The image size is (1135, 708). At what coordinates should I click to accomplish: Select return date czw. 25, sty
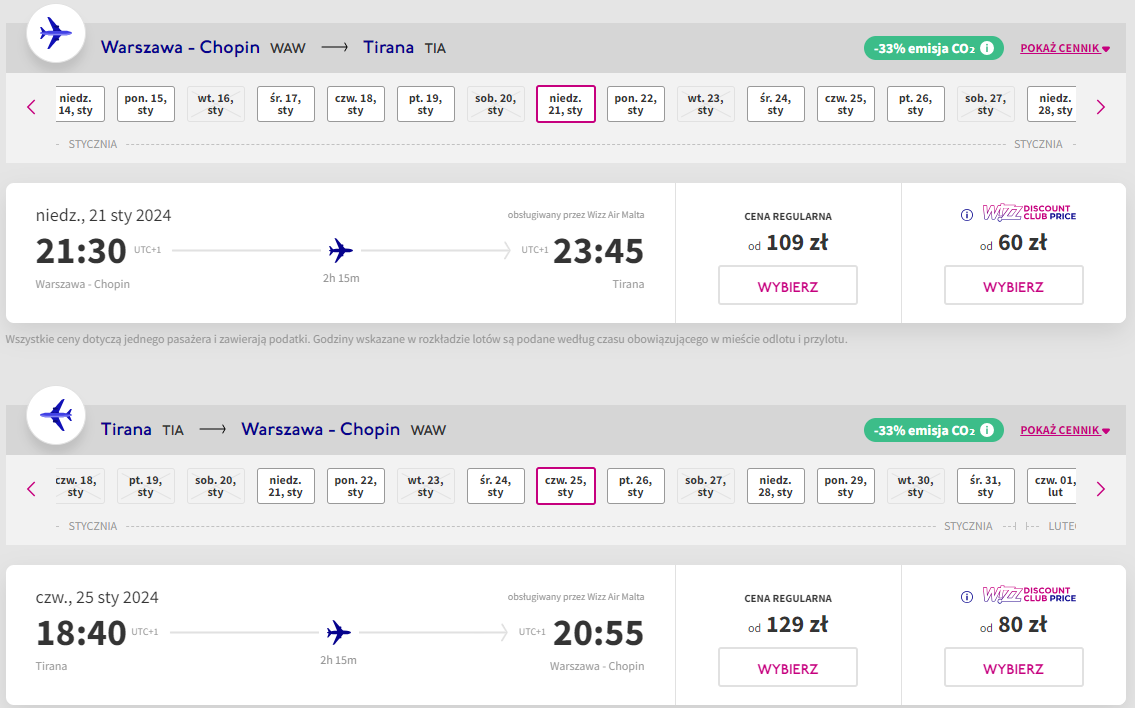pyautogui.click(x=565, y=486)
